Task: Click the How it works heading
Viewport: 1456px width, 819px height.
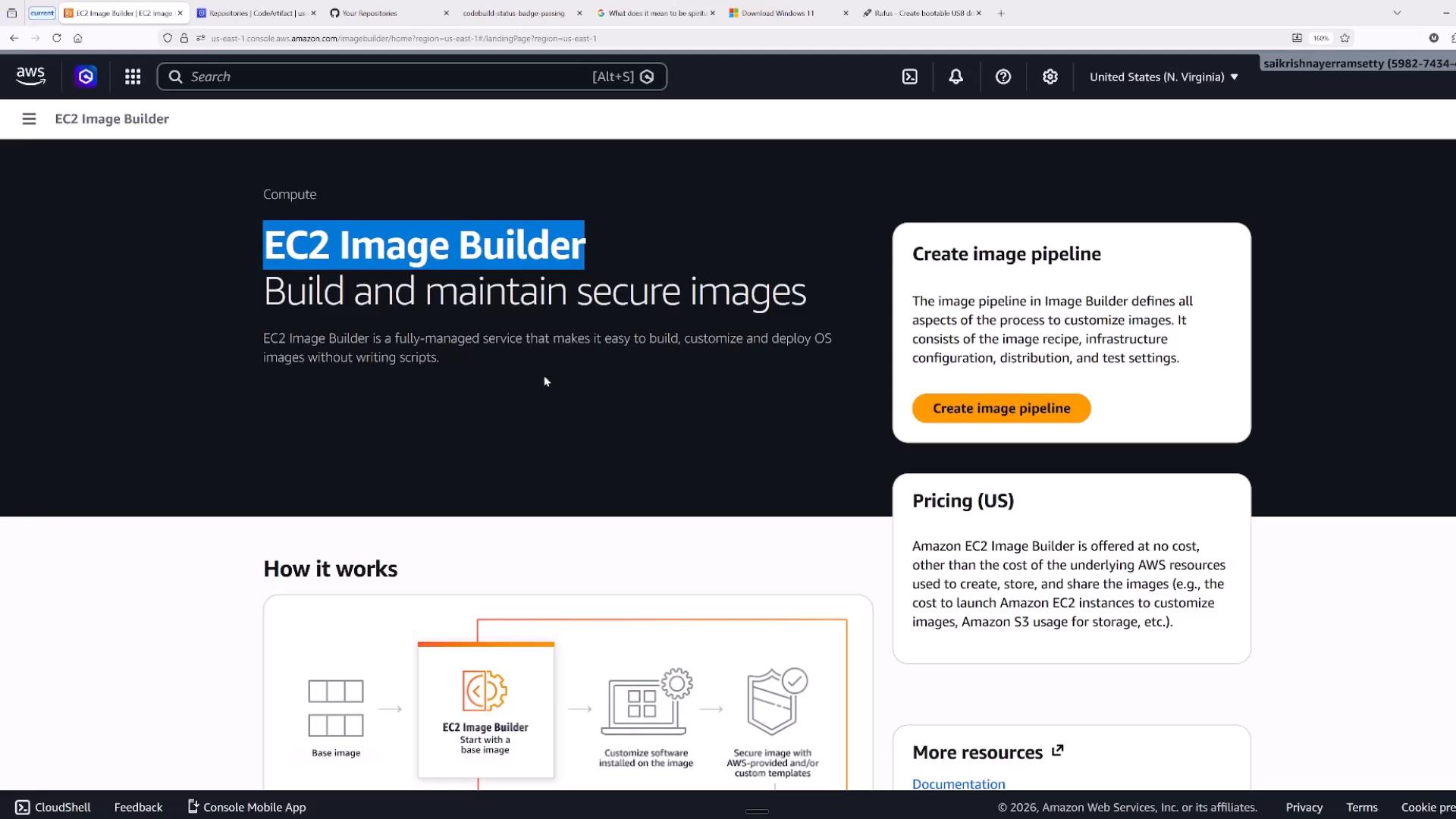Action: point(330,569)
